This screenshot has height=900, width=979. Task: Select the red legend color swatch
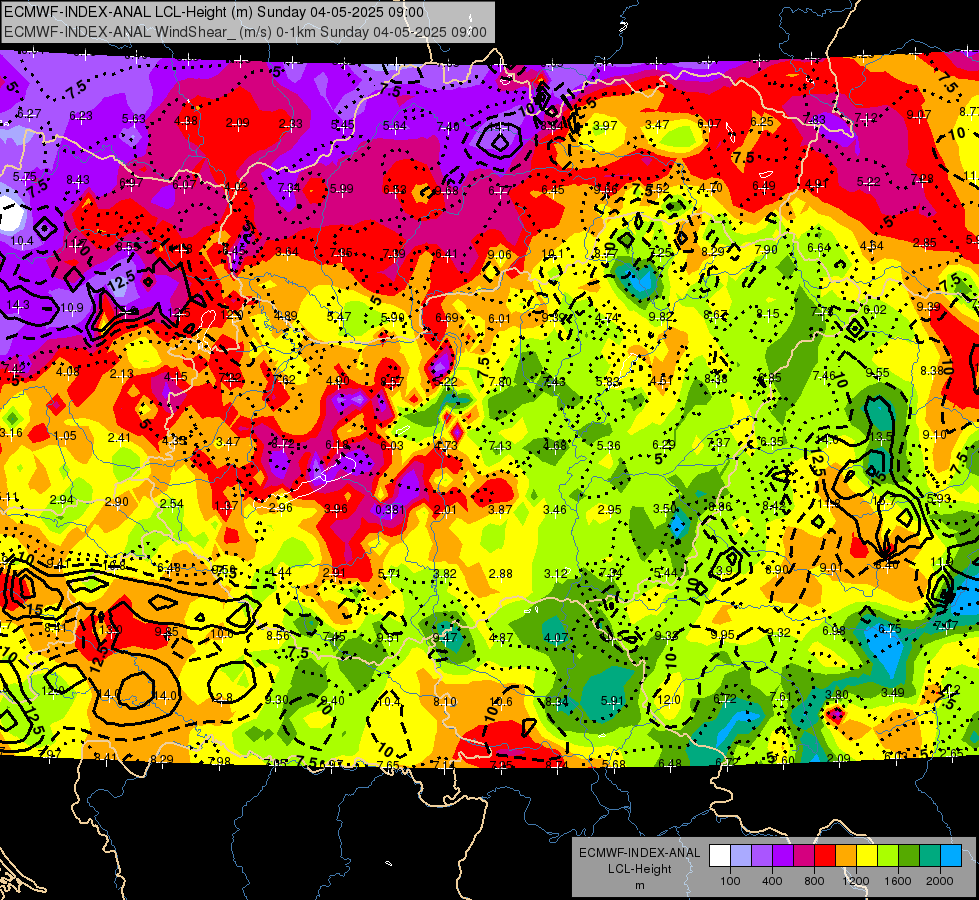coord(825,856)
